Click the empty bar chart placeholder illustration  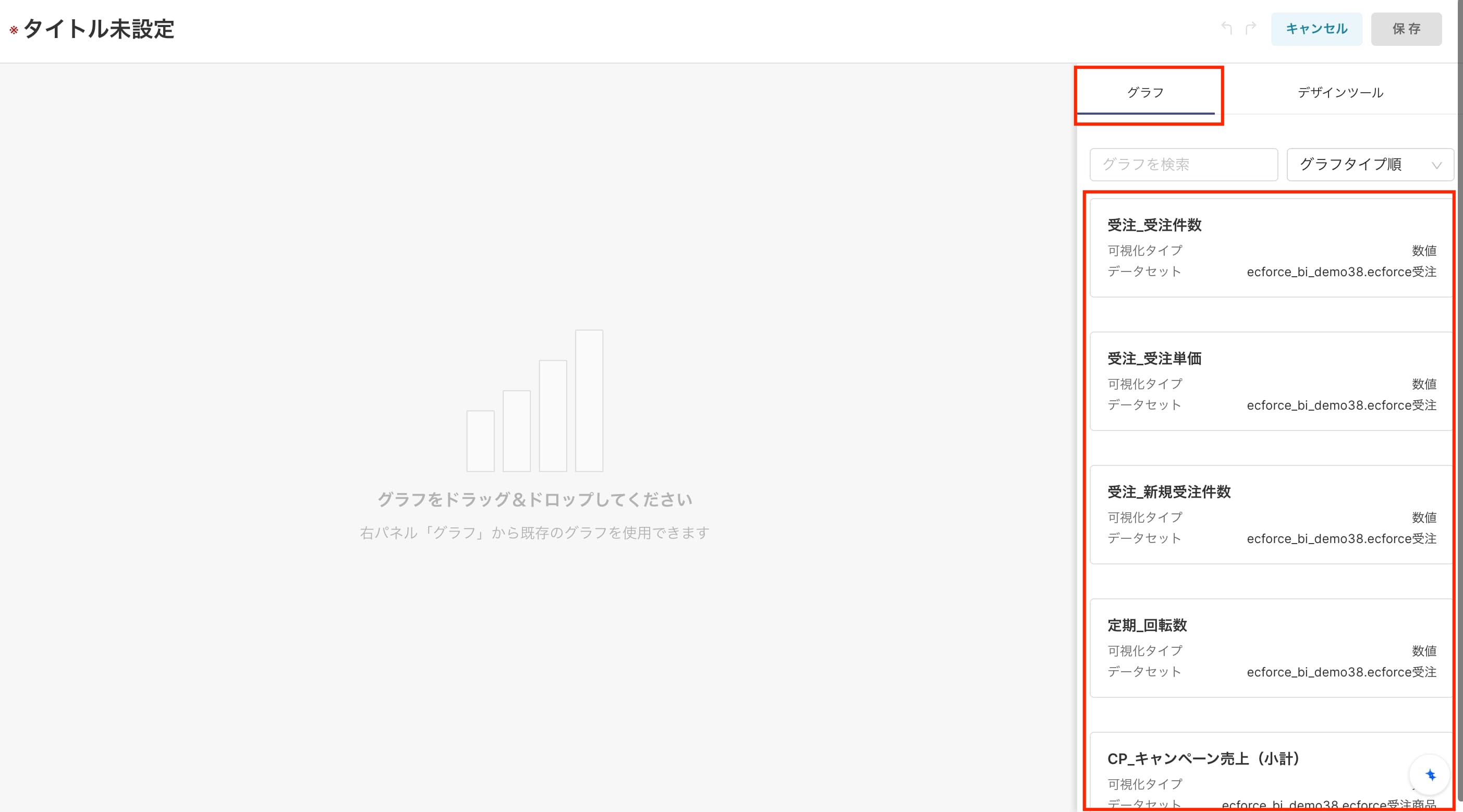[534, 401]
